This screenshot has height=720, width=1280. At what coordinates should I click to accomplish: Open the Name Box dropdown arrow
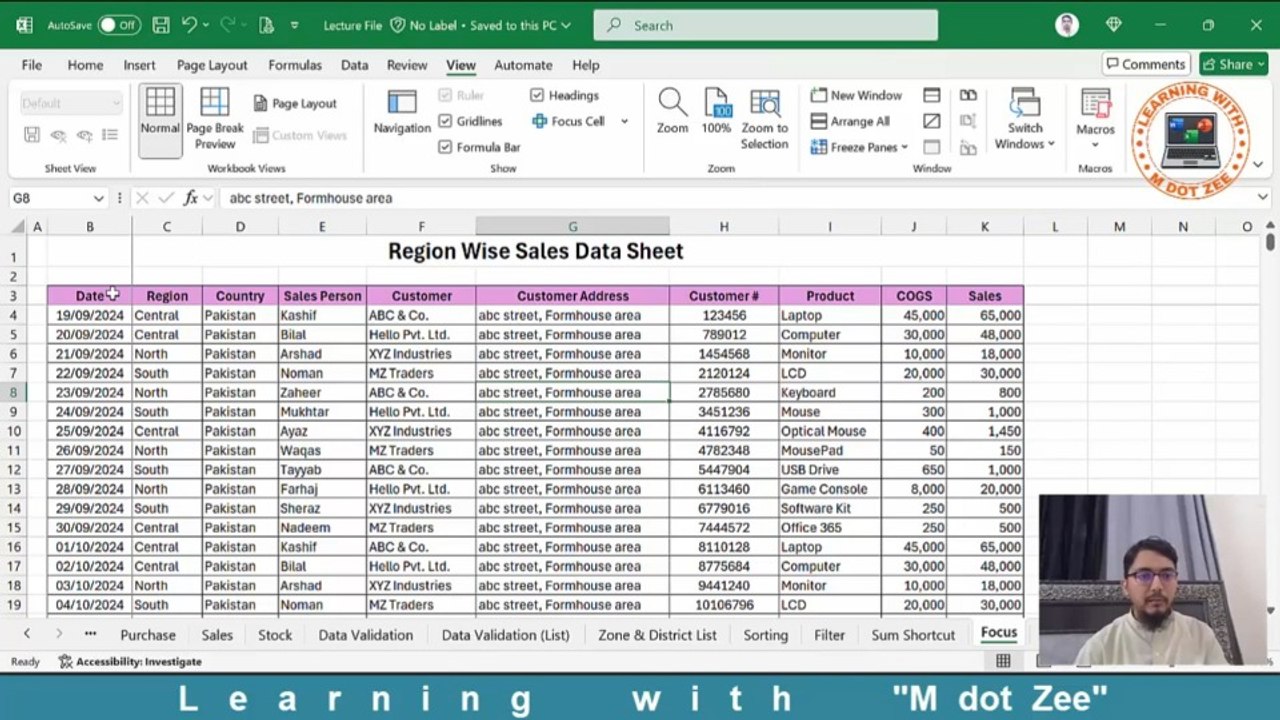[x=98, y=198]
